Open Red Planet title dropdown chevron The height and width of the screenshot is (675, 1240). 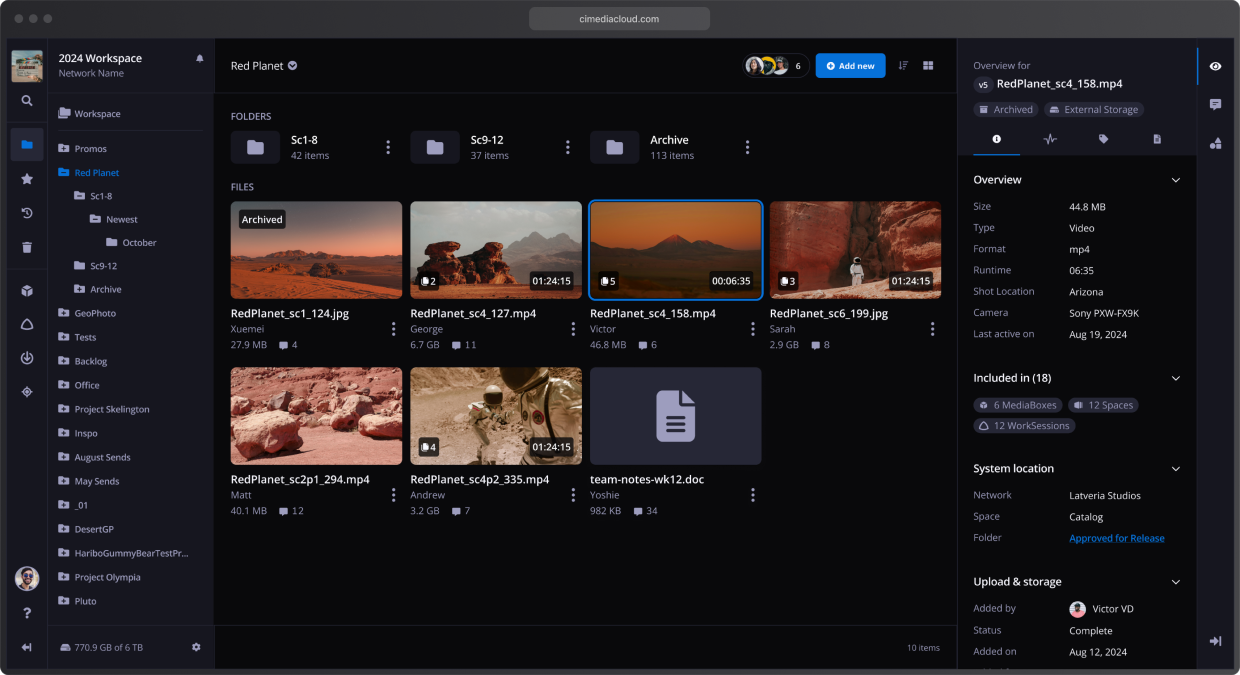pos(293,66)
